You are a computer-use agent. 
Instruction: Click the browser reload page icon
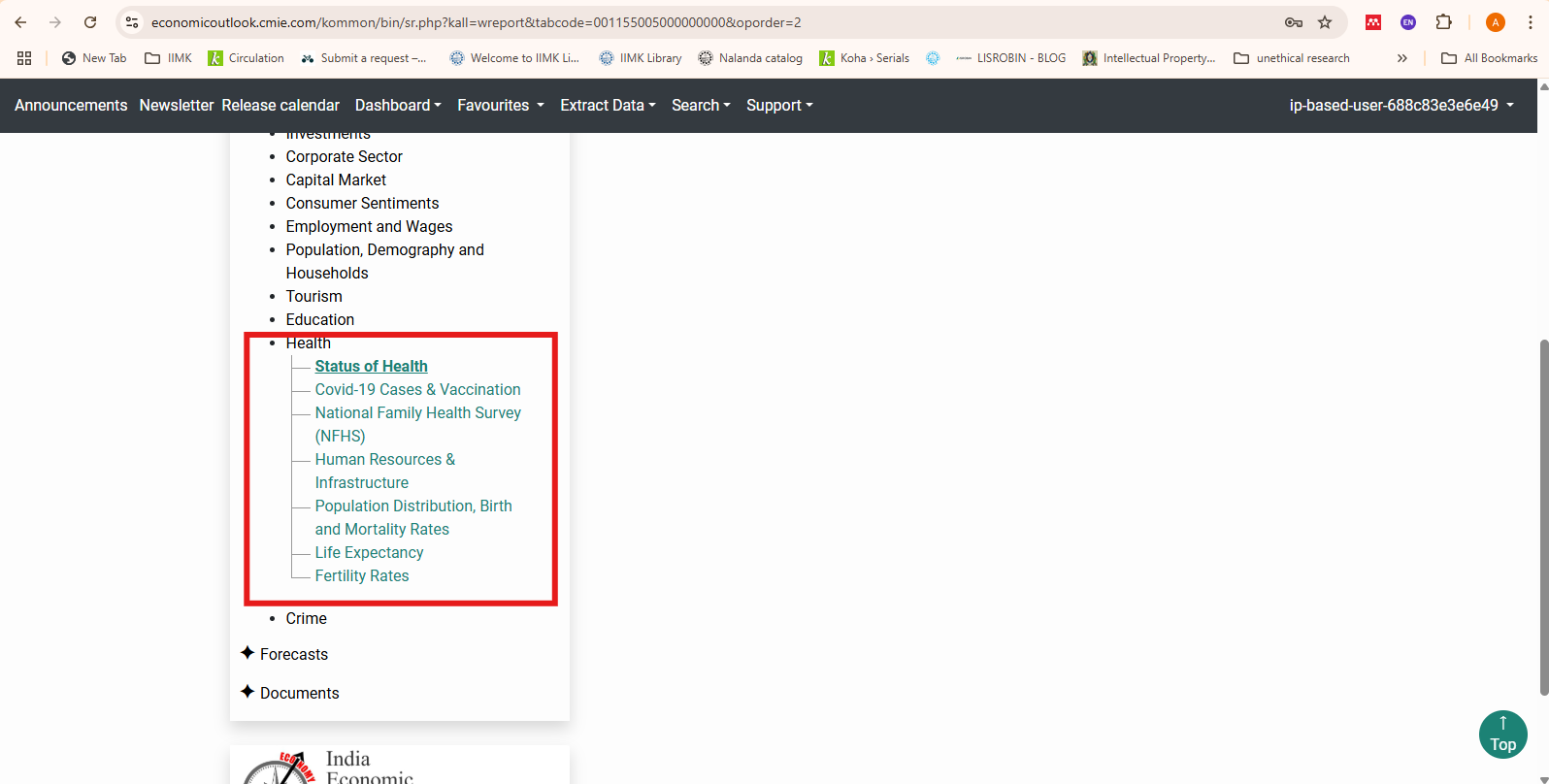point(90,22)
